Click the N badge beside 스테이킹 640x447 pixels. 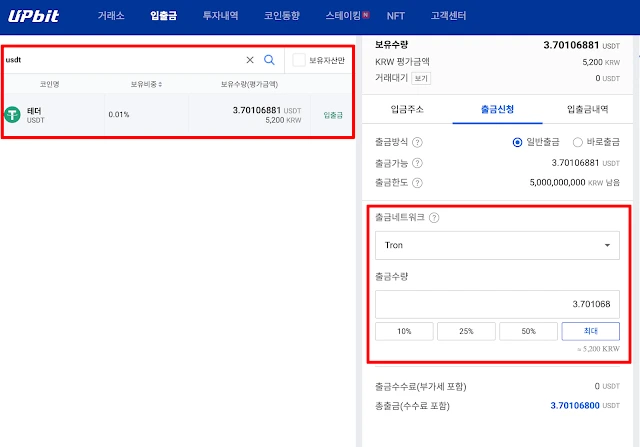[x=366, y=15]
